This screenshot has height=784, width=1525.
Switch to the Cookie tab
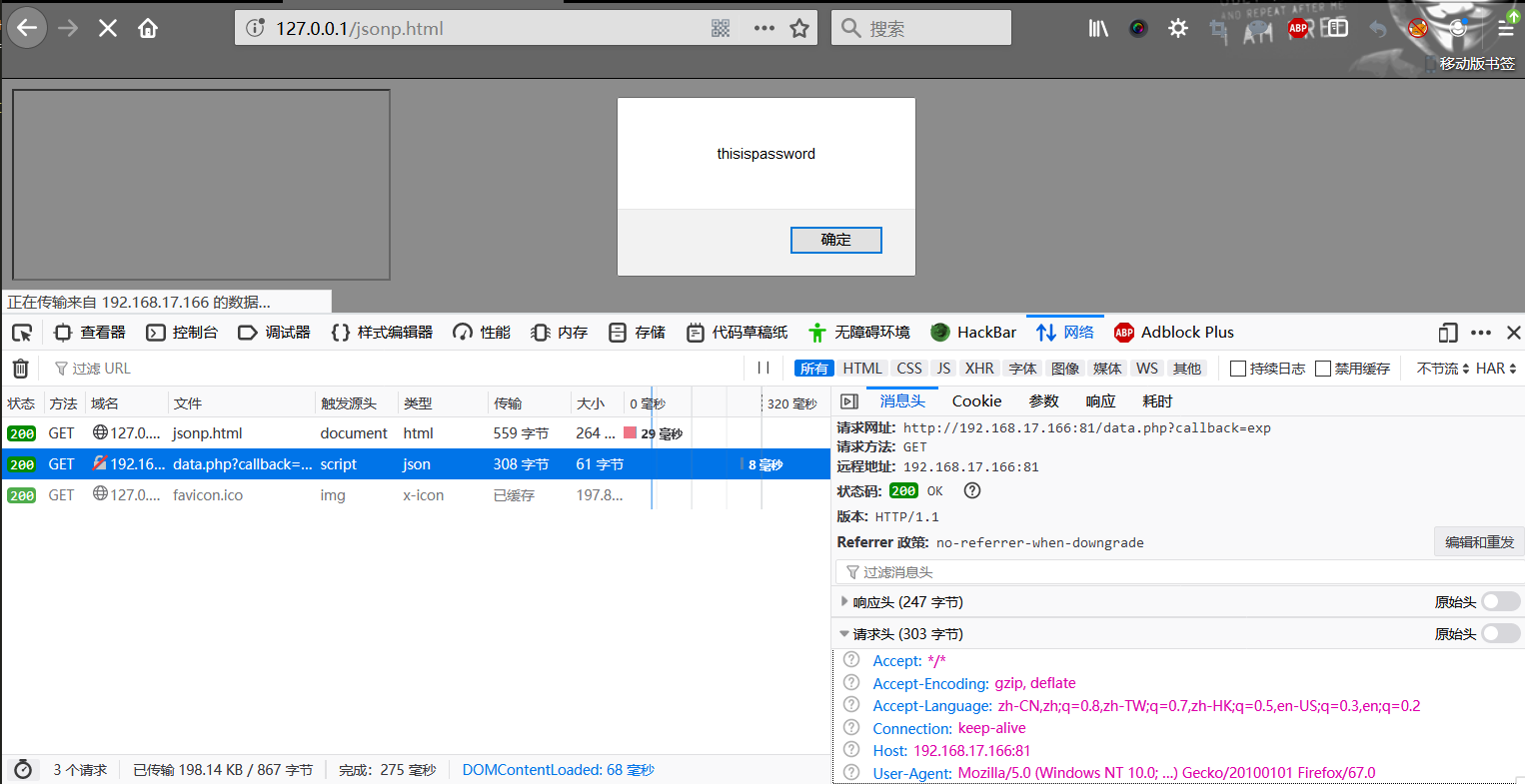[976, 400]
